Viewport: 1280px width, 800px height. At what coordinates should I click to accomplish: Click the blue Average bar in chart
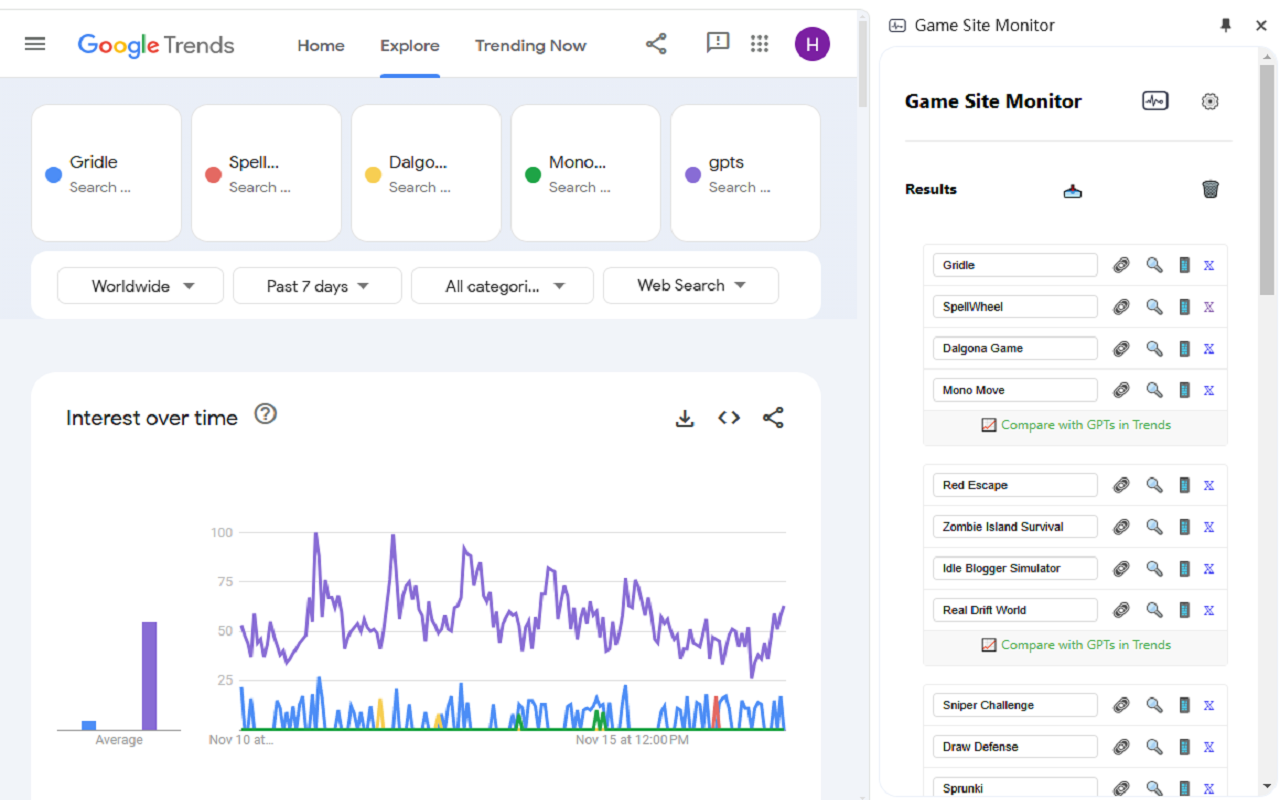(89, 725)
